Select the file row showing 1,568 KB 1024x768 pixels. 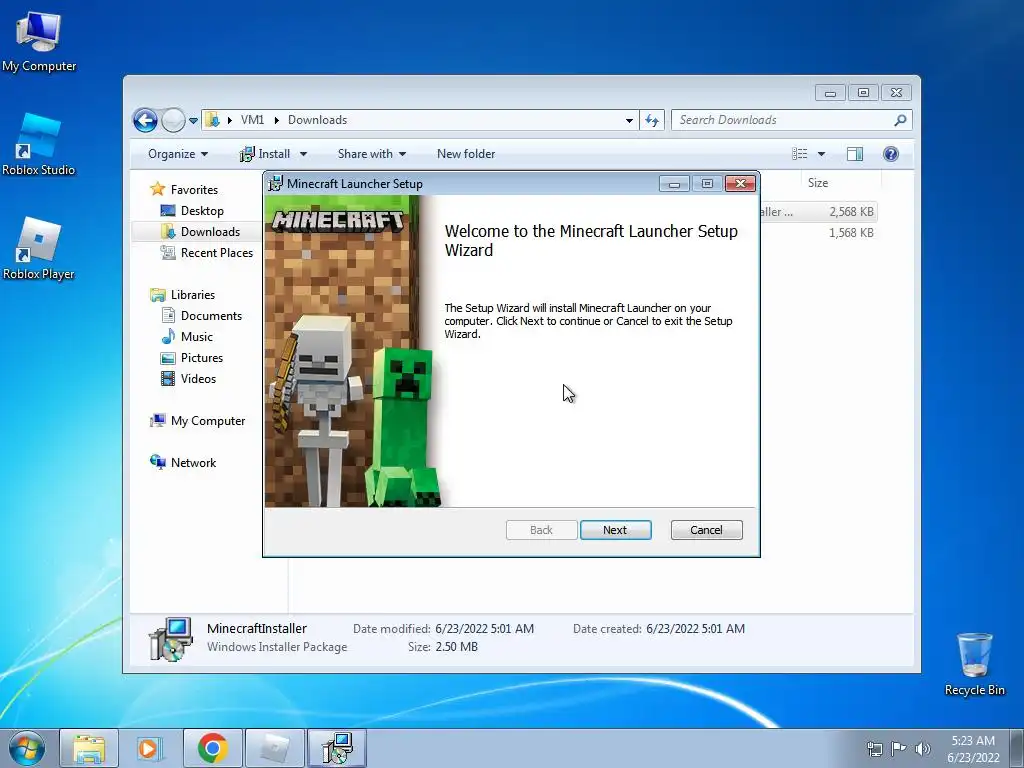tap(818, 232)
